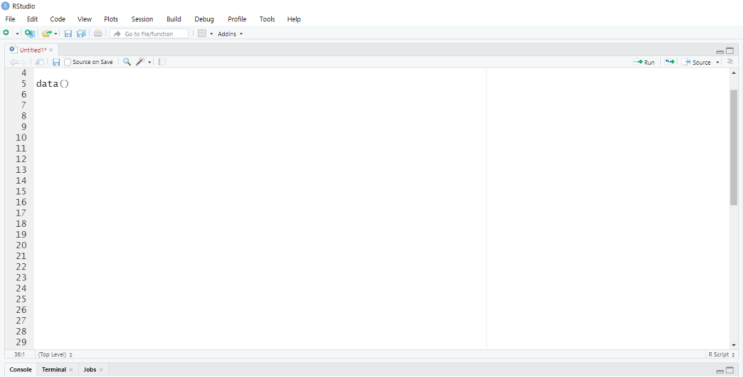The height and width of the screenshot is (377, 743).
Task: Click the Create a project icon
Action: click(x=30, y=33)
